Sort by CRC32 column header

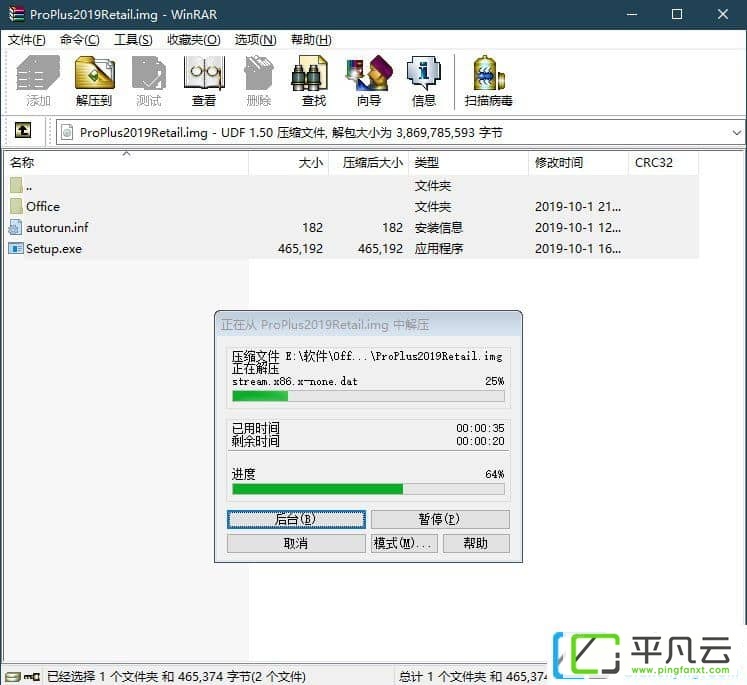pos(664,163)
